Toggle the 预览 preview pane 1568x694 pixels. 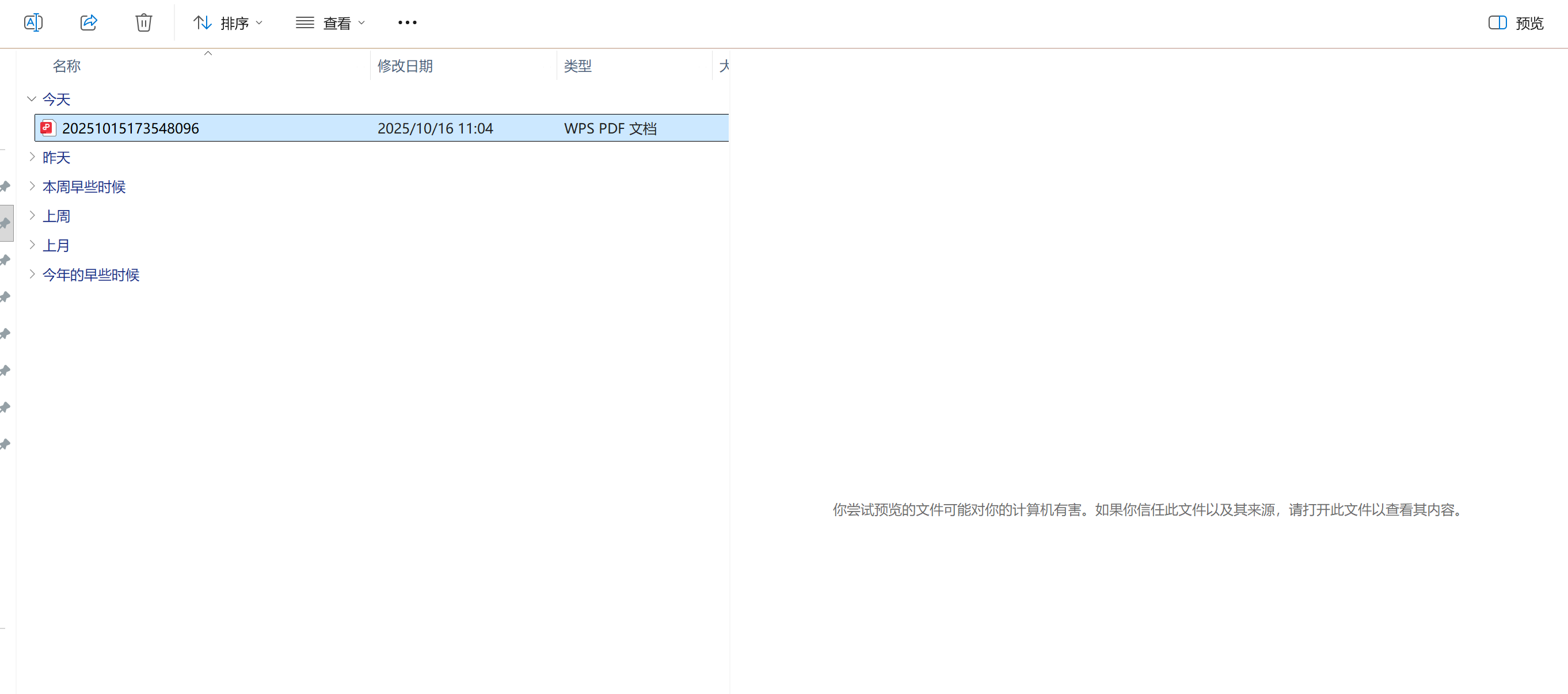[x=1528, y=23]
